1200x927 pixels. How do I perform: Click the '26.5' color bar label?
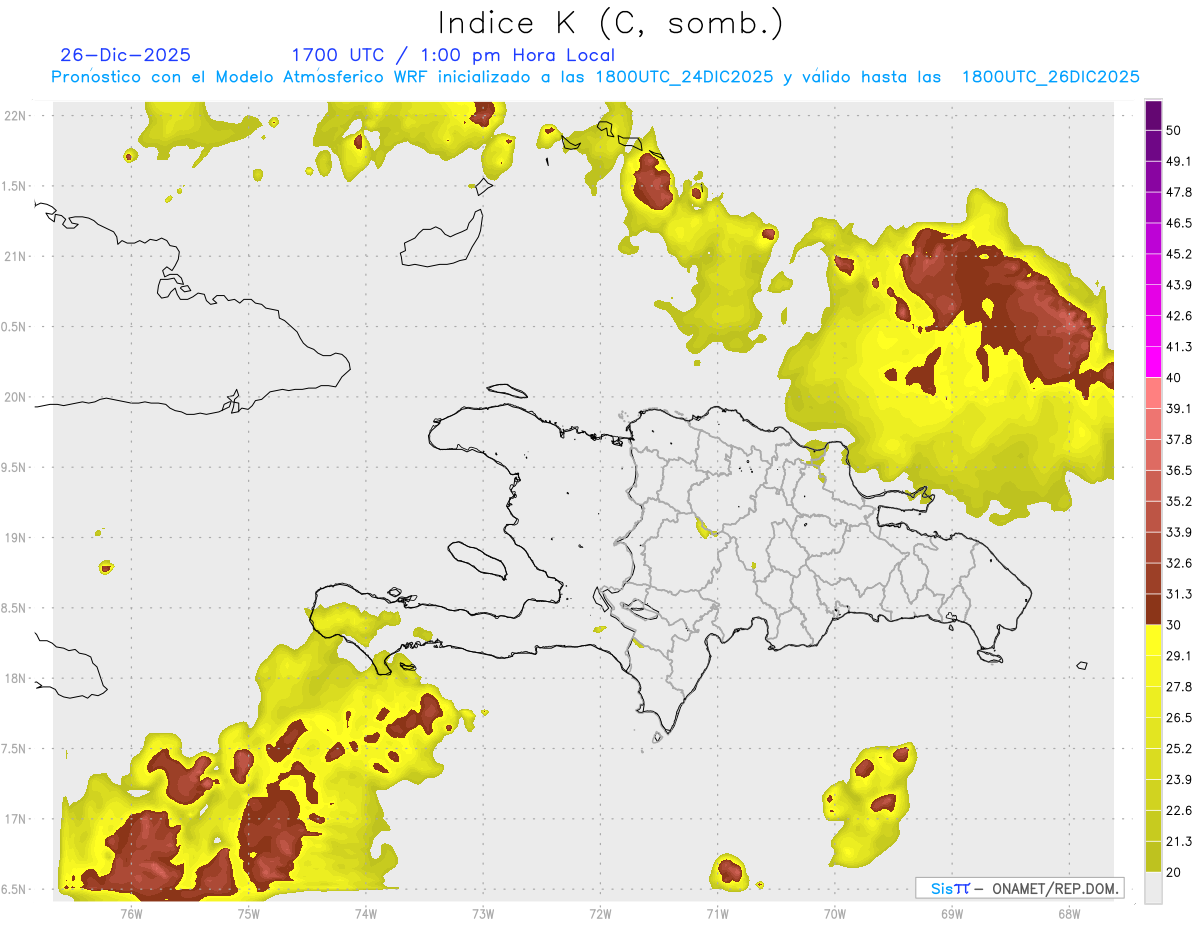[x=1179, y=718]
